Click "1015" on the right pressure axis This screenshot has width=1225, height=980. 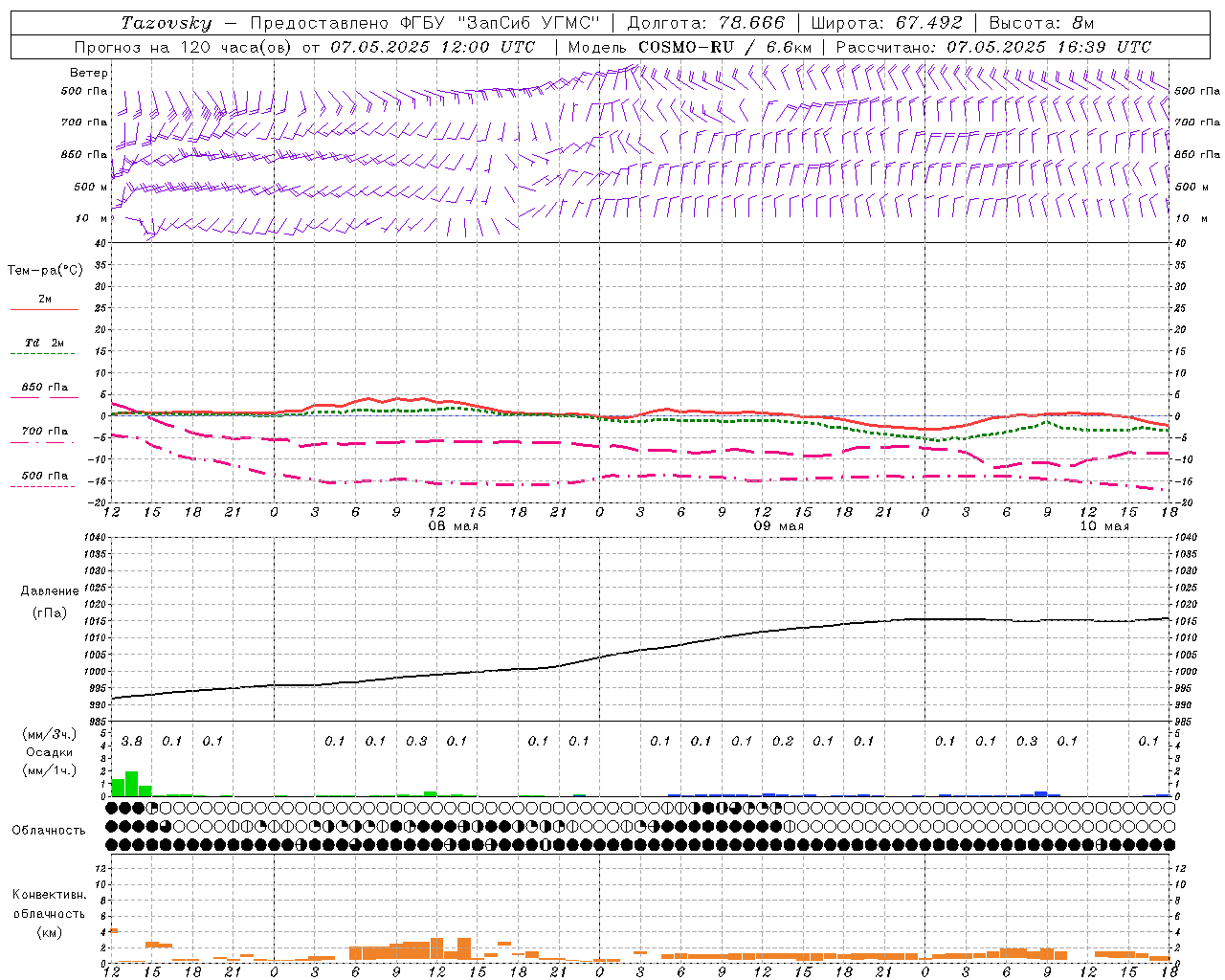click(x=1185, y=621)
